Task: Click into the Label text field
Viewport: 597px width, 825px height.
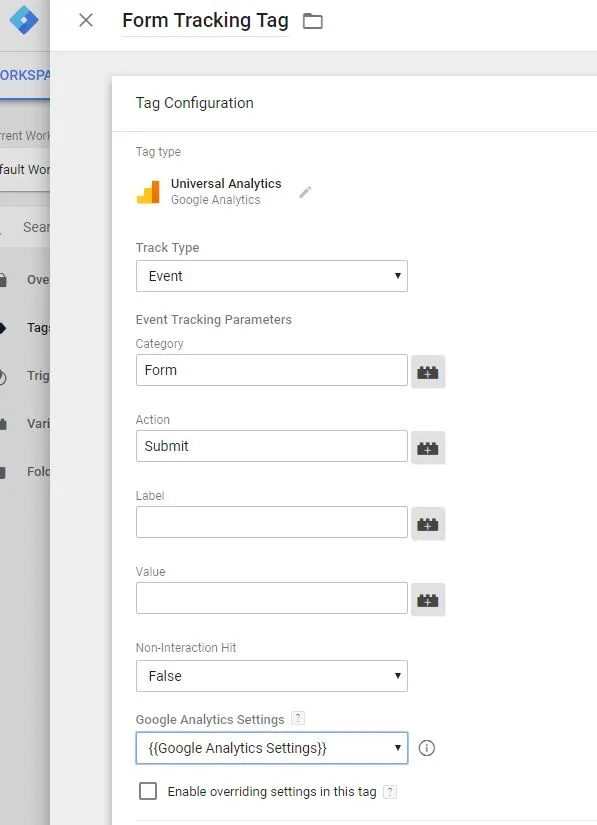Action: pos(271,522)
